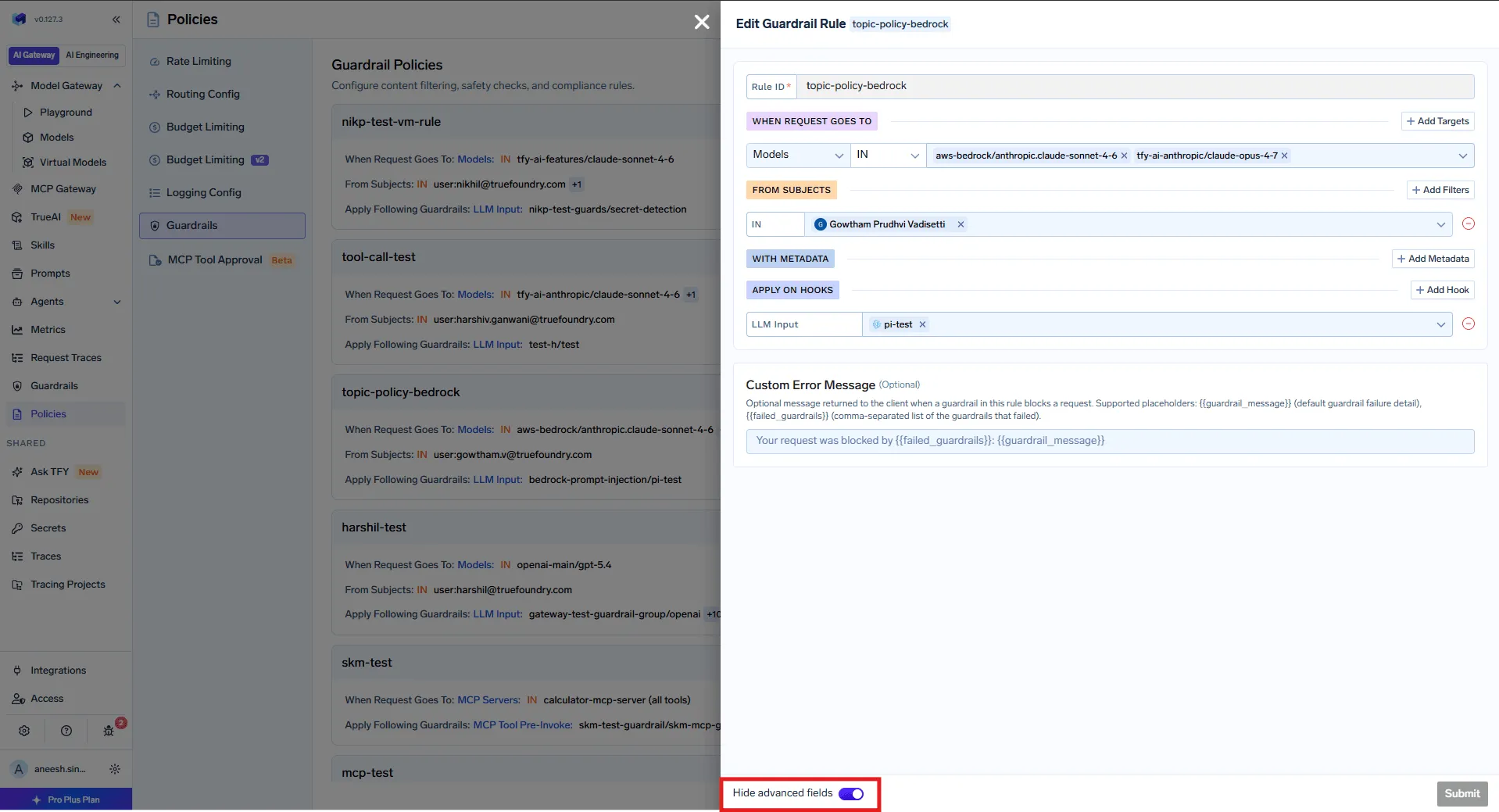Click the Virtual Models icon in sidebar
Viewport: 1499px width, 812px height.
[x=28, y=163]
